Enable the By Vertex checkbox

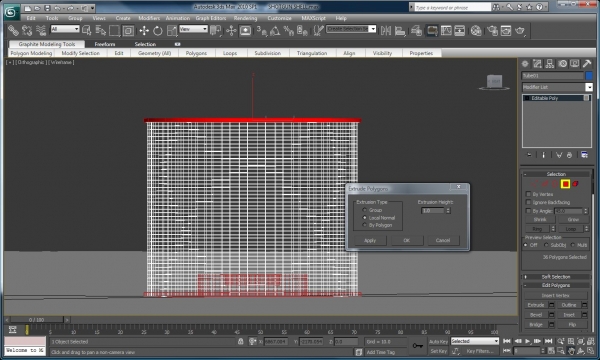(528, 194)
